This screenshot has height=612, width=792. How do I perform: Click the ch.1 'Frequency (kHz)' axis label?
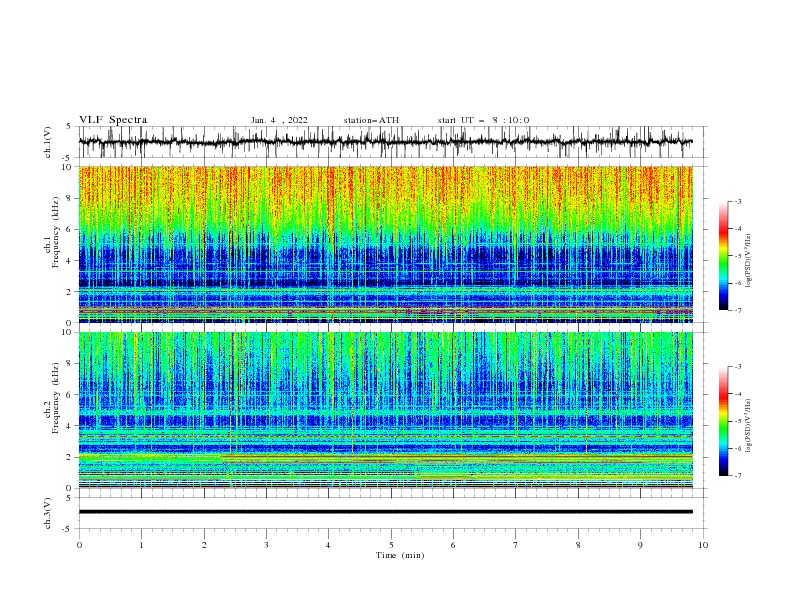[56, 232]
